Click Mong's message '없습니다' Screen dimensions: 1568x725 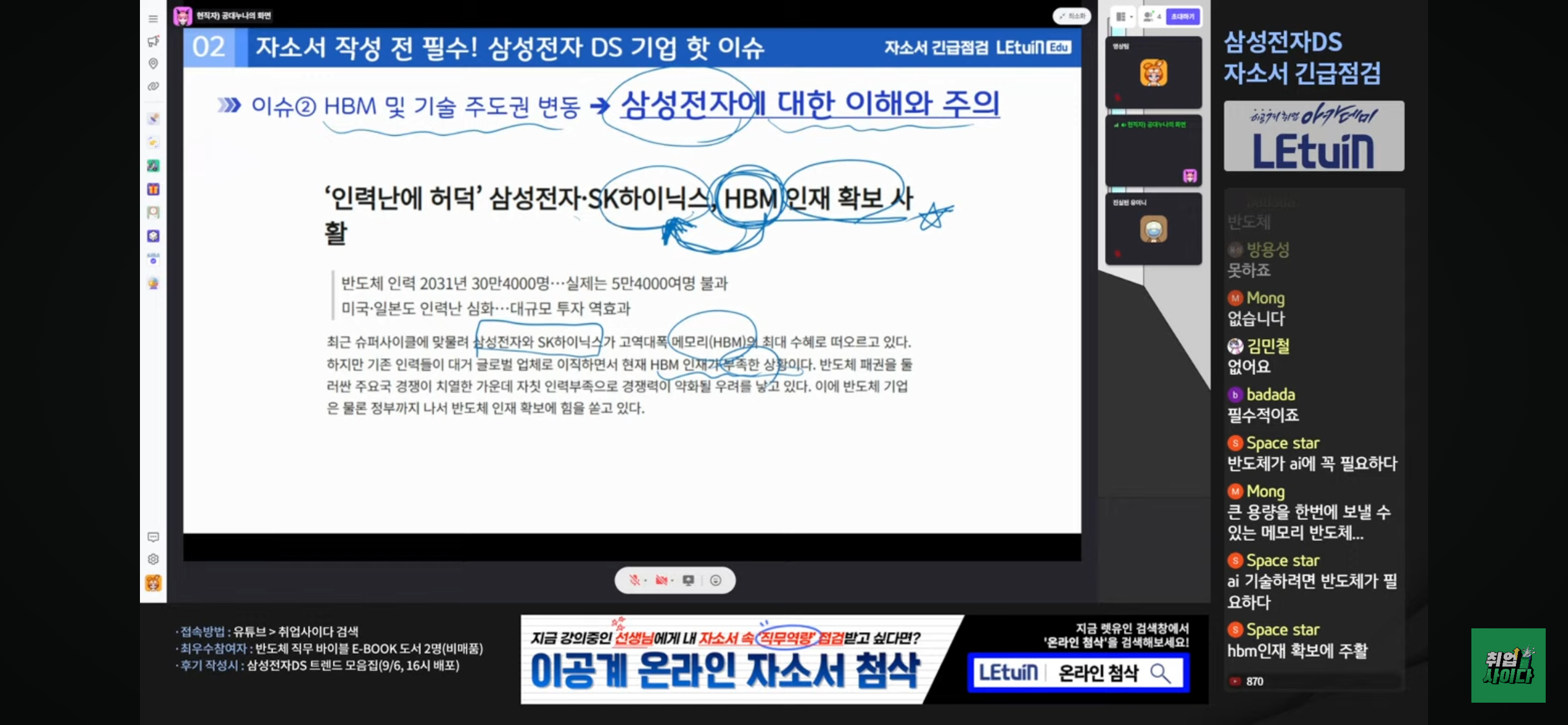point(1256,319)
